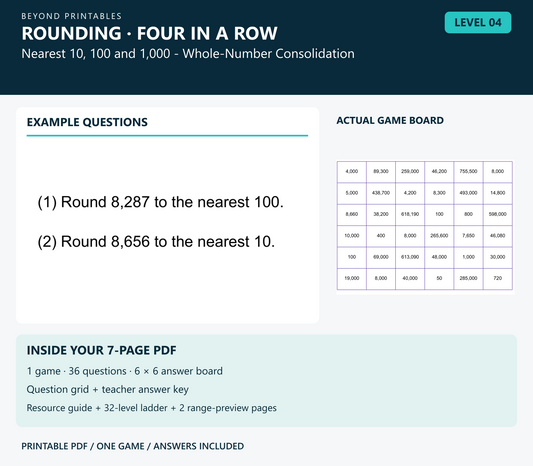Click board cell 8,660

click(351, 214)
